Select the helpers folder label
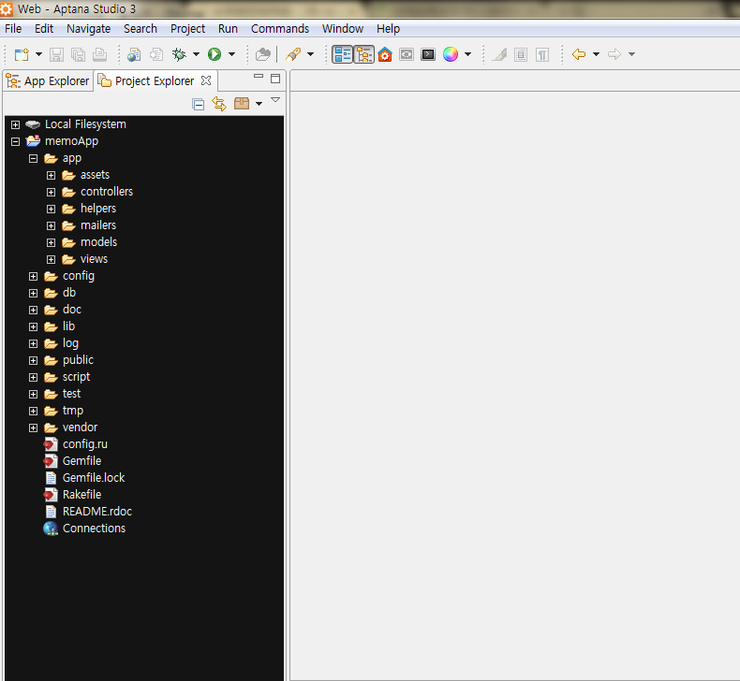 point(98,209)
